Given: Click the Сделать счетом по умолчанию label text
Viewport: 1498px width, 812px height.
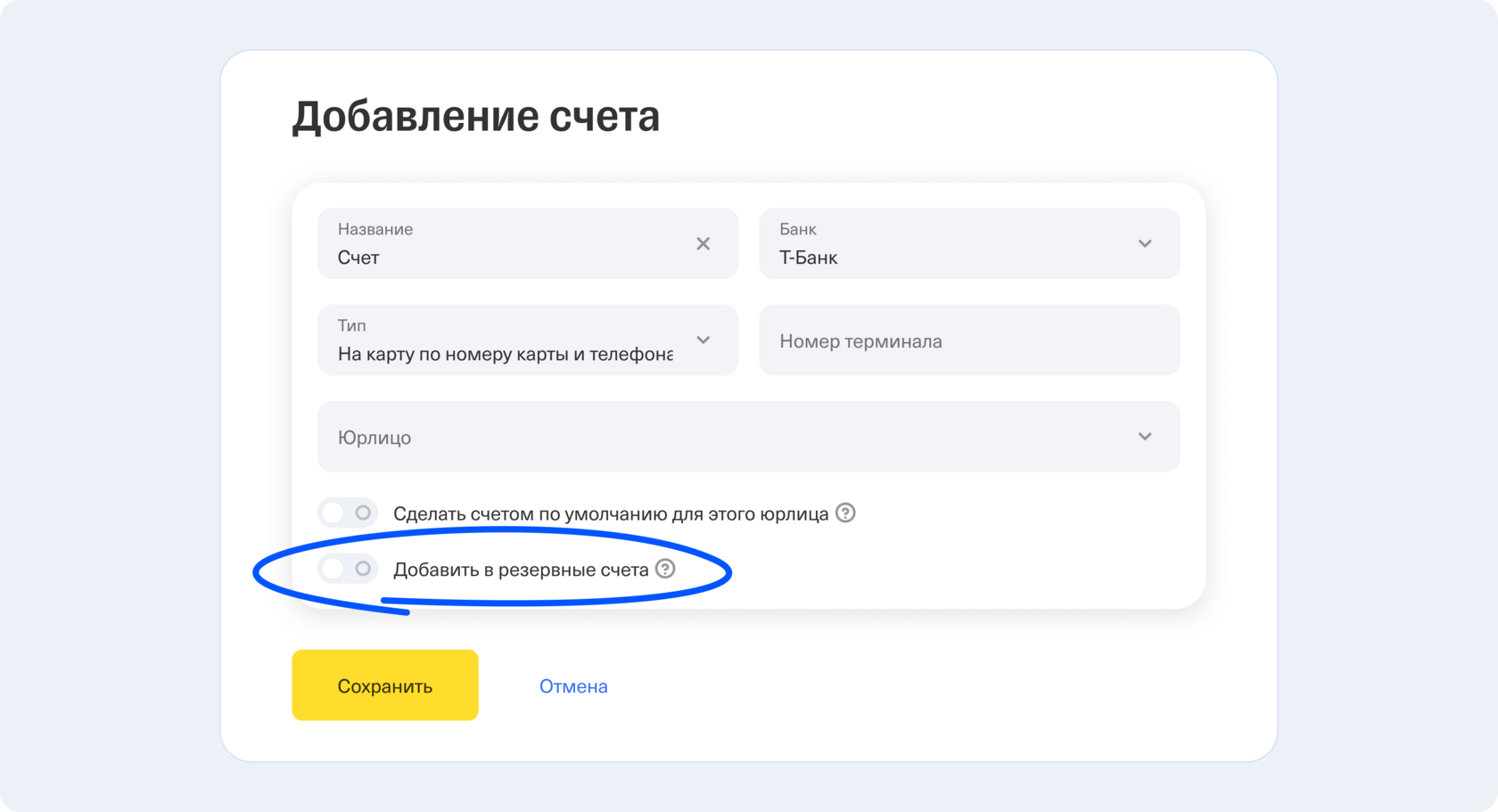Looking at the screenshot, I should point(611,514).
